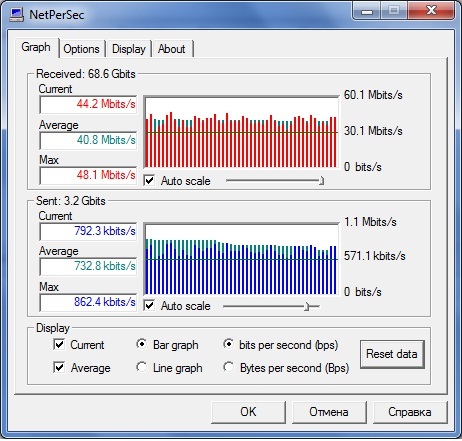Click the Sent Average 732.8 kbits/s field
This screenshot has width=462, height=441.
88,266
